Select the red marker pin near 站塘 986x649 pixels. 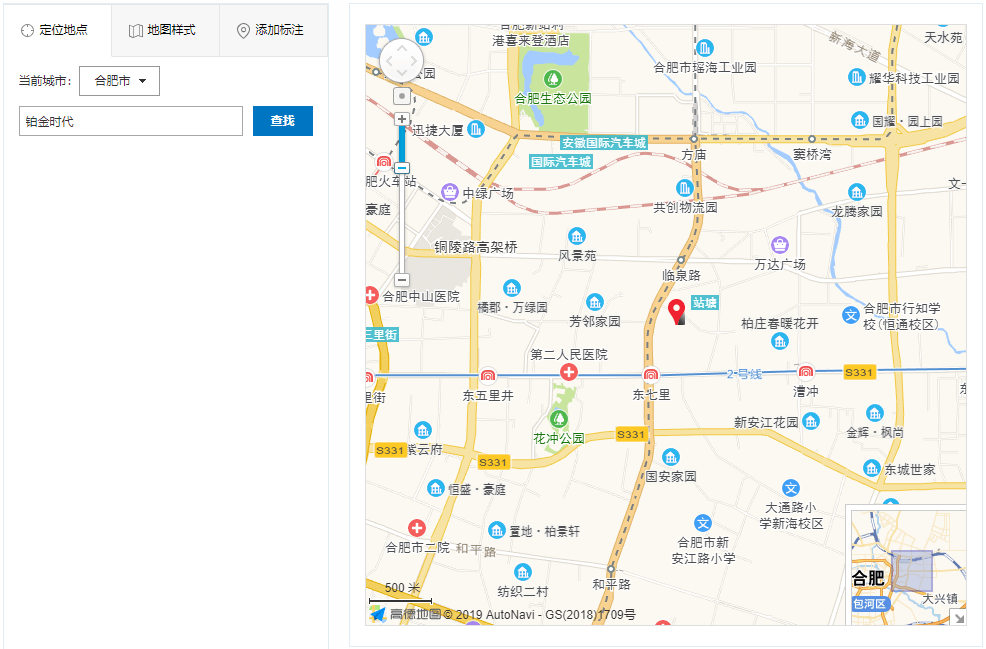[x=676, y=307]
